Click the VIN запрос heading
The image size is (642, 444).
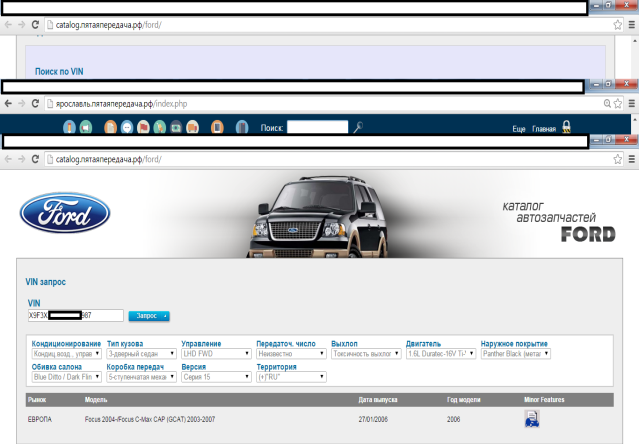point(45,282)
